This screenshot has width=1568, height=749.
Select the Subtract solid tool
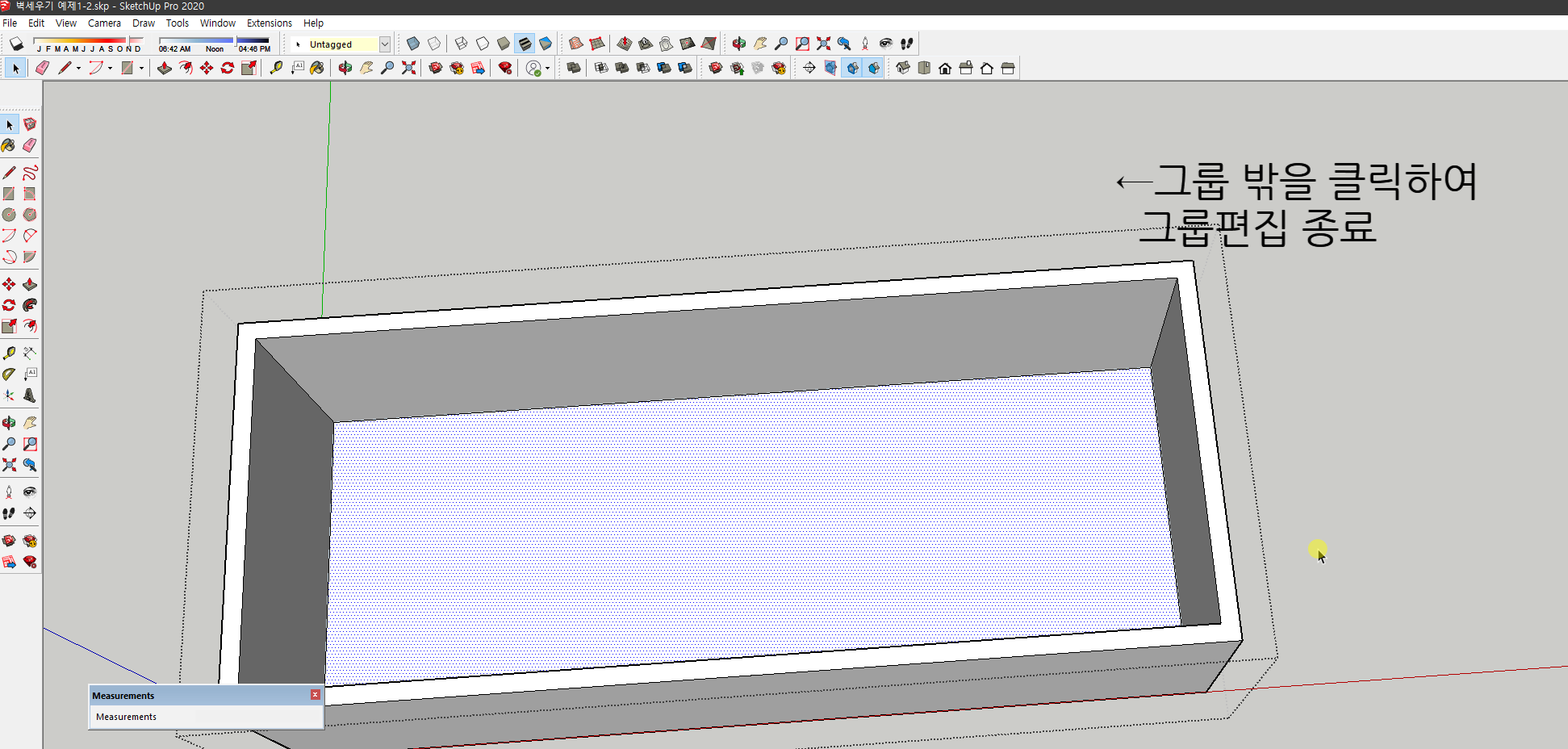pyautogui.click(x=643, y=68)
